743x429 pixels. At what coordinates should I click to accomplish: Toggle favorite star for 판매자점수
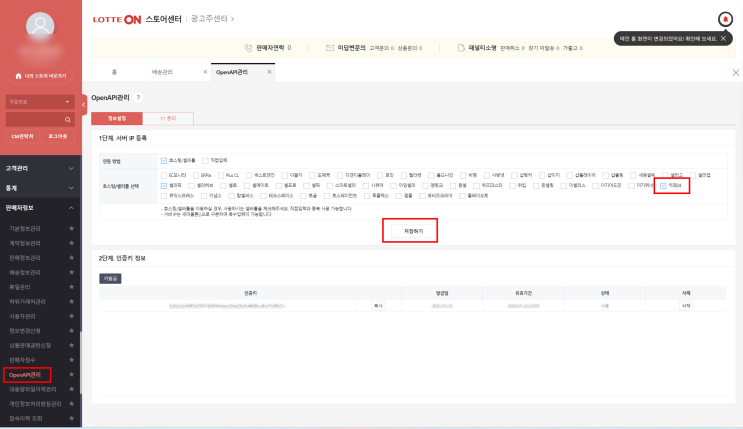pos(72,360)
